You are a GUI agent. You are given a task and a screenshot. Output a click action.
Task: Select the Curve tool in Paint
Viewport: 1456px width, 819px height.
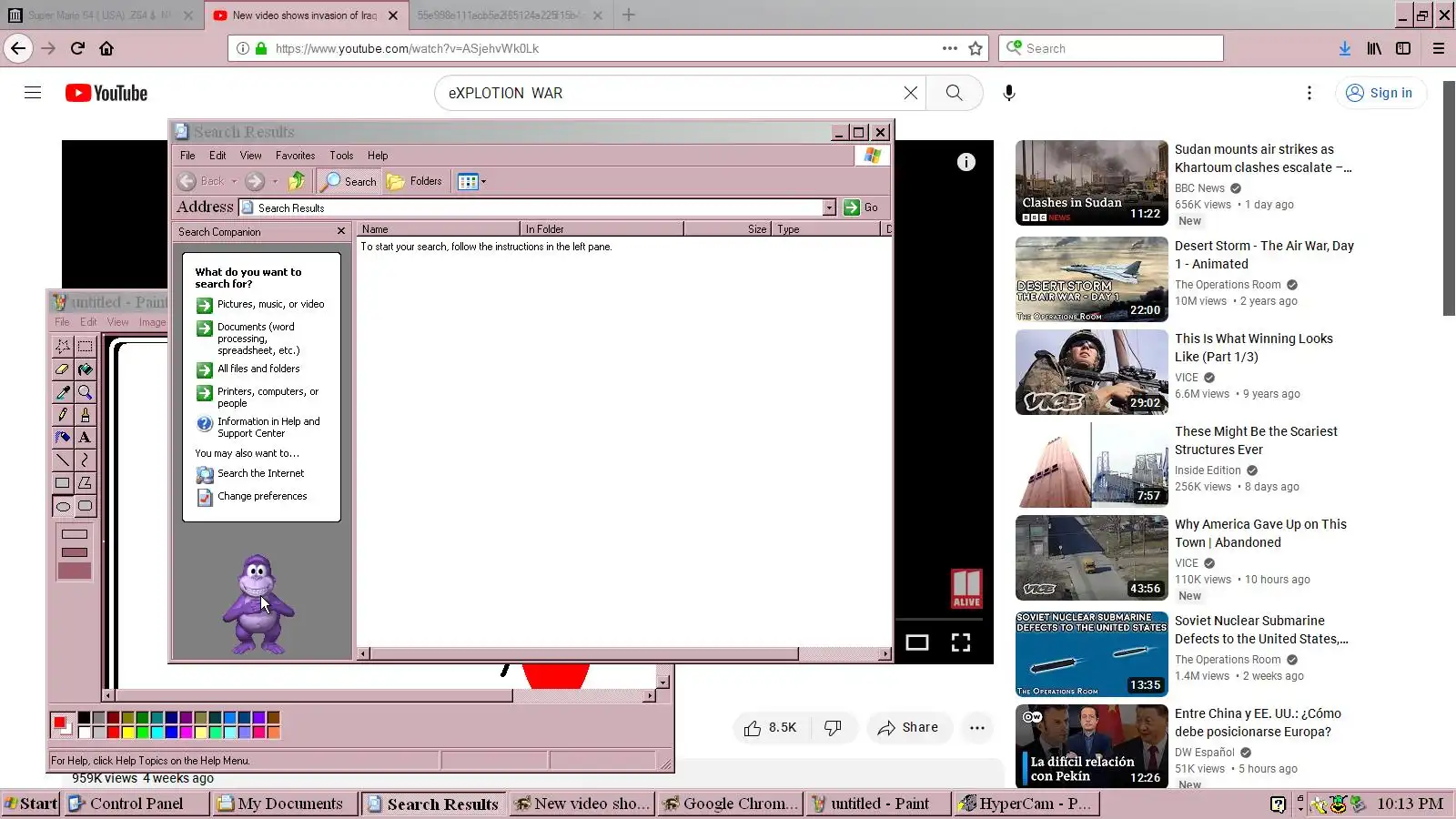85,460
